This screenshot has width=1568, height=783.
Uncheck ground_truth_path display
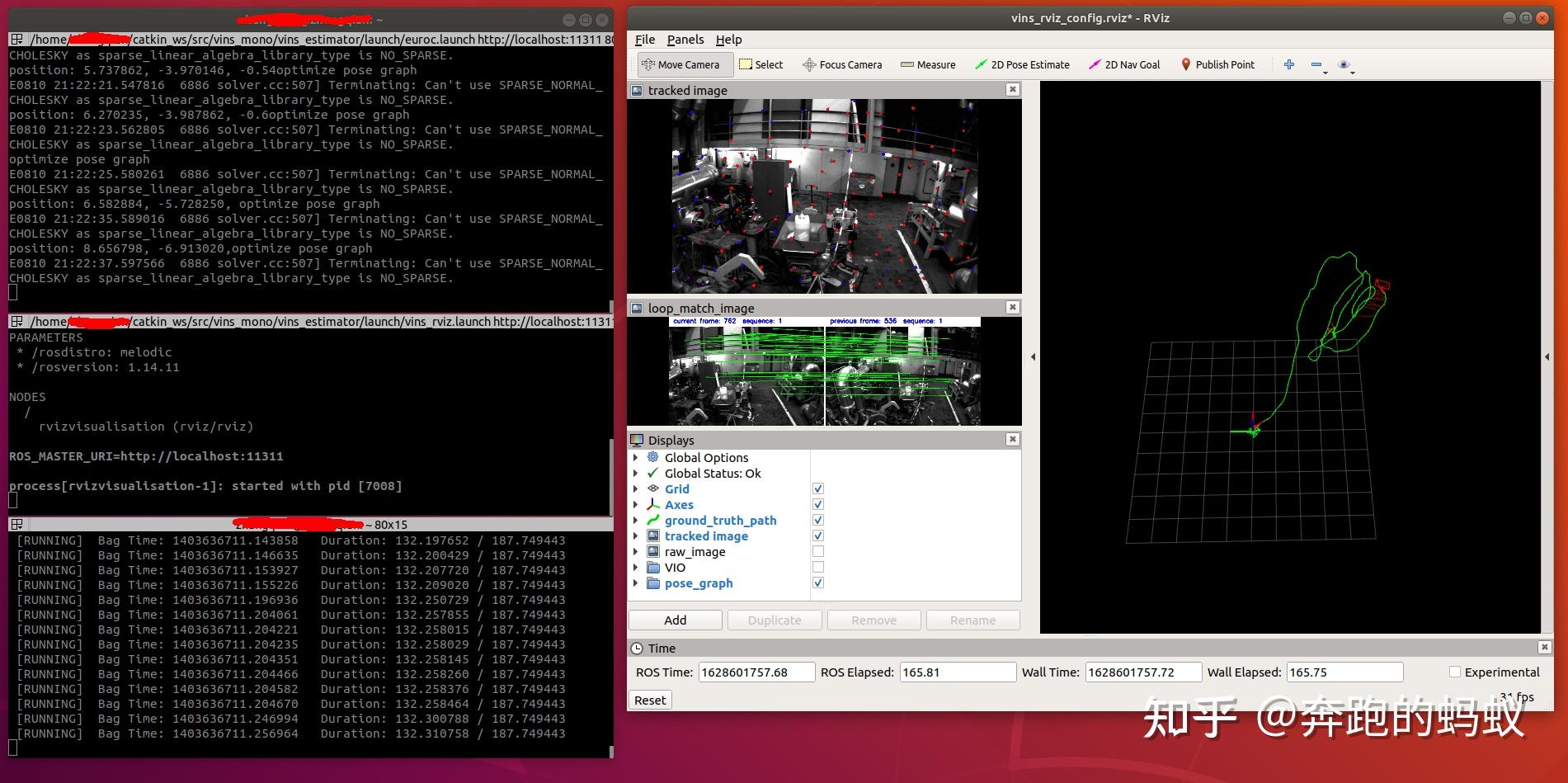coord(818,520)
